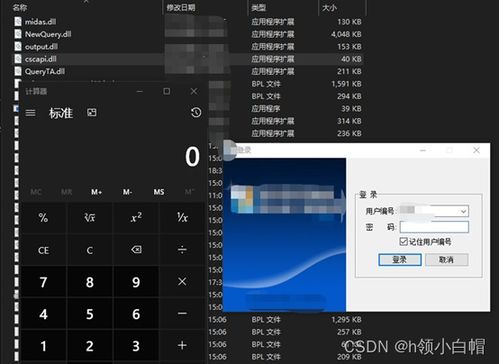Image resolution: width=499 pixels, height=364 pixels.
Task: Click the number 1 key
Action: [43, 346]
